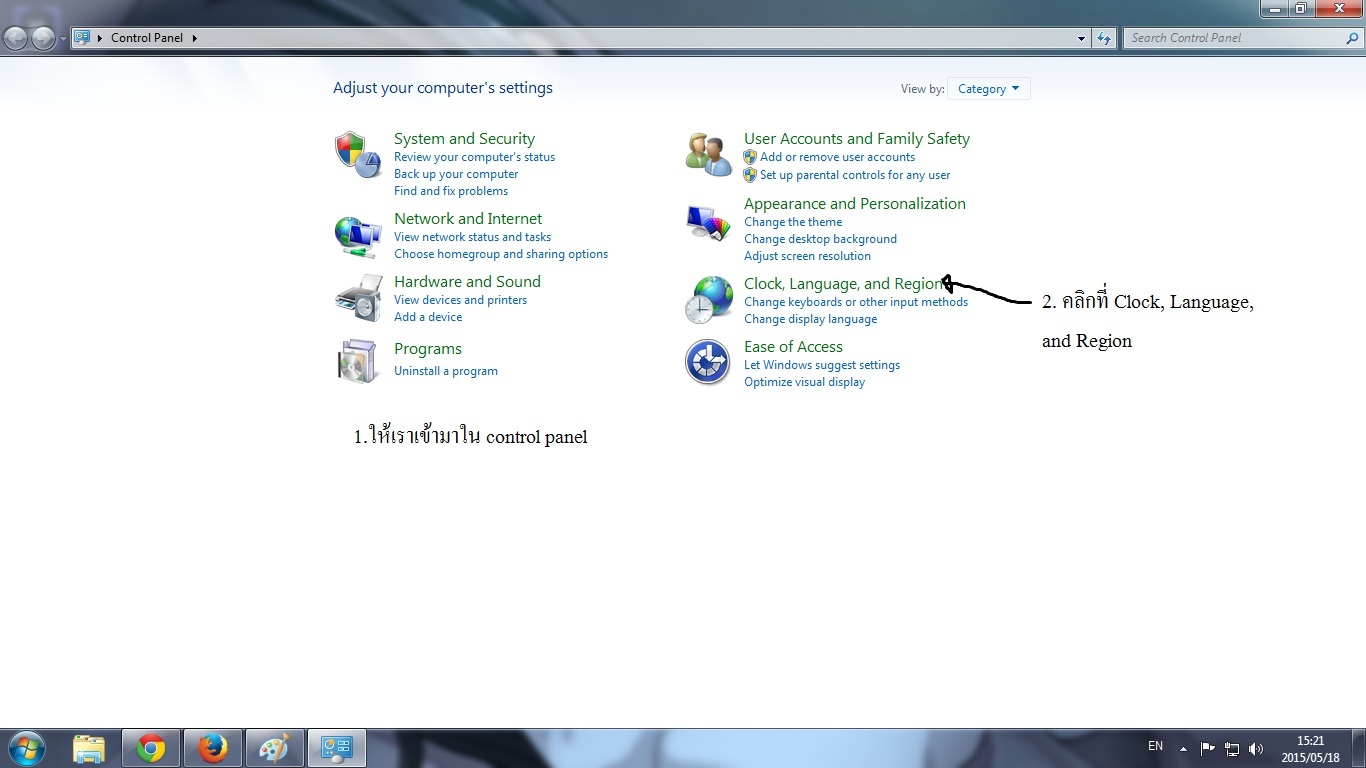Open Clock, Language, and Region heading
Image resolution: width=1366 pixels, height=768 pixels.
(844, 284)
